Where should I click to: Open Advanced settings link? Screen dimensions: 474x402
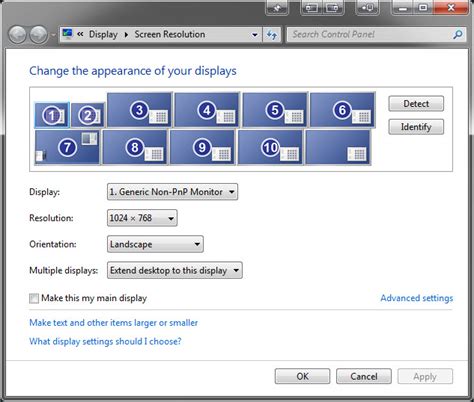[417, 298]
